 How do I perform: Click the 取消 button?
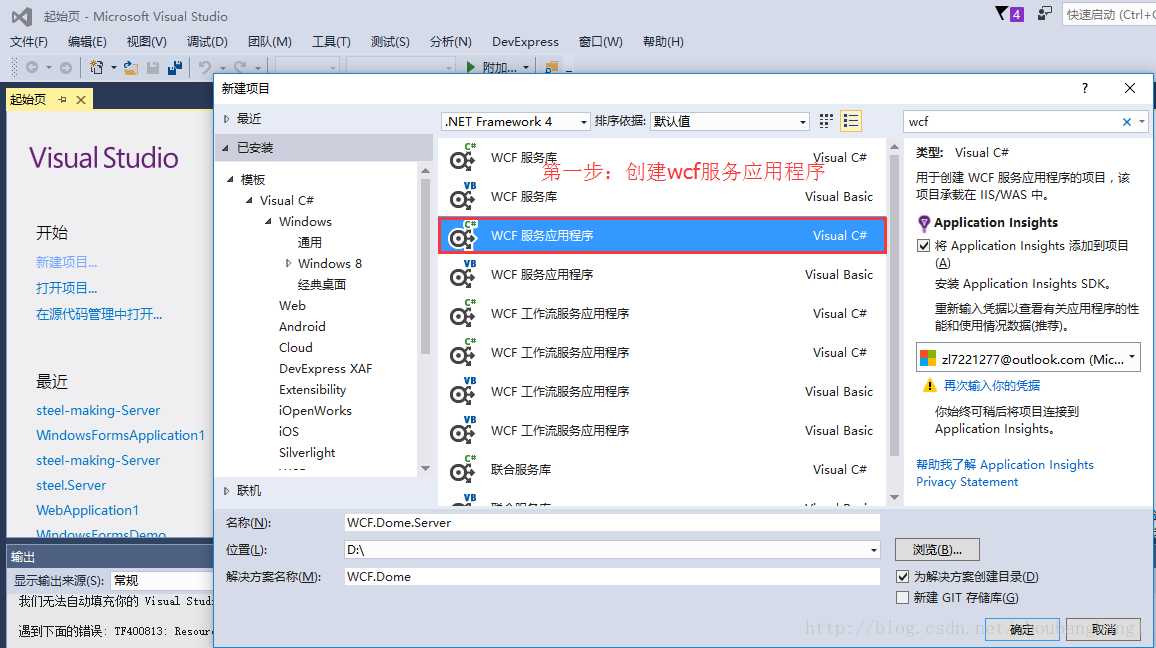[1104, 630]
